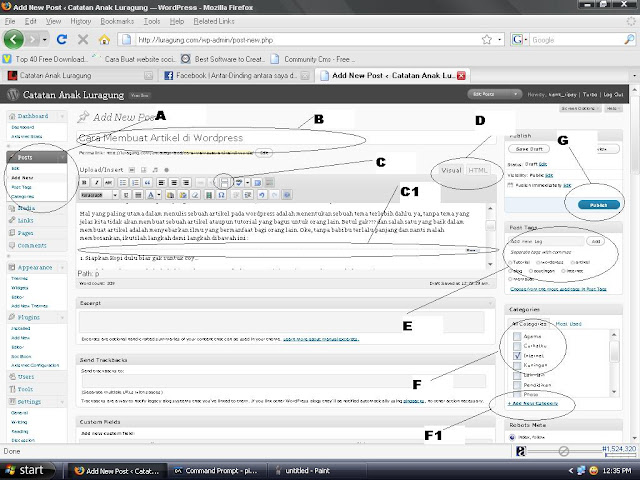Switch to Facebook browser tab
The image size is (640, 480).
click(x=236, y=76)
